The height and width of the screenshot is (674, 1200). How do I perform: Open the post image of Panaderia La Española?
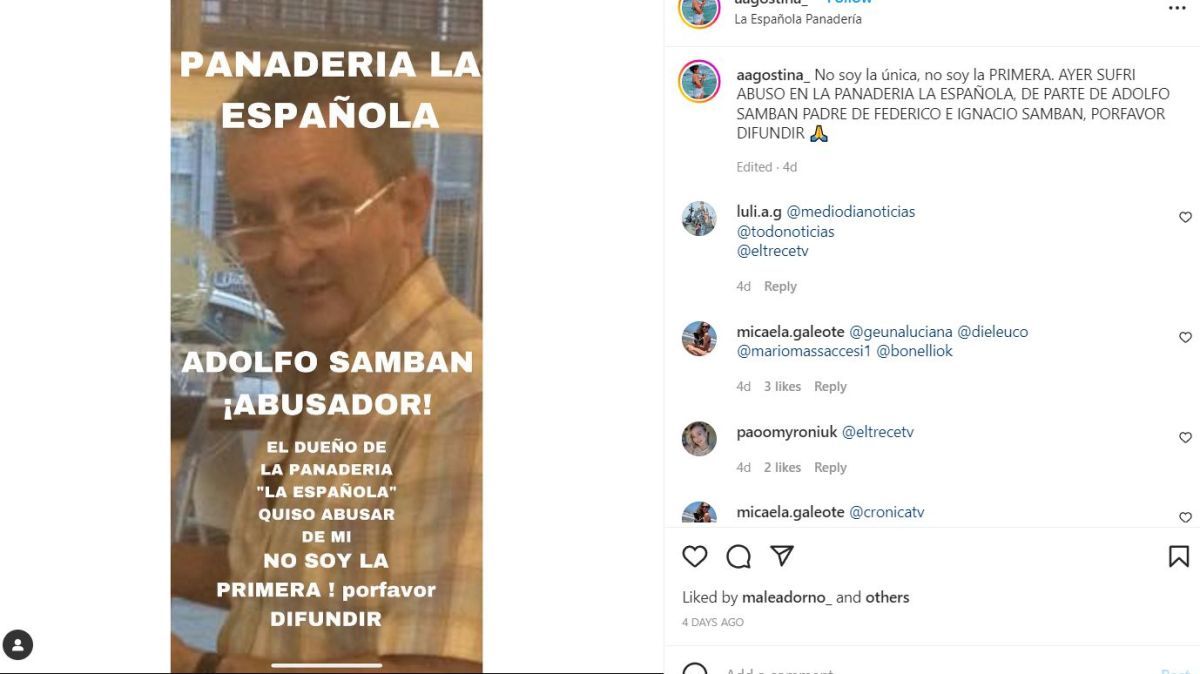pos(327,337)
